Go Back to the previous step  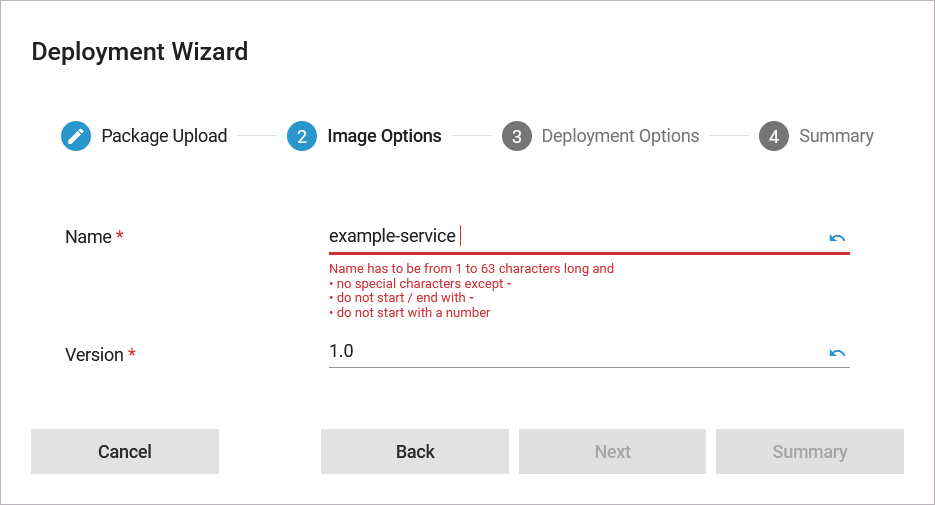pyautogui.click(x=415, y=452)
